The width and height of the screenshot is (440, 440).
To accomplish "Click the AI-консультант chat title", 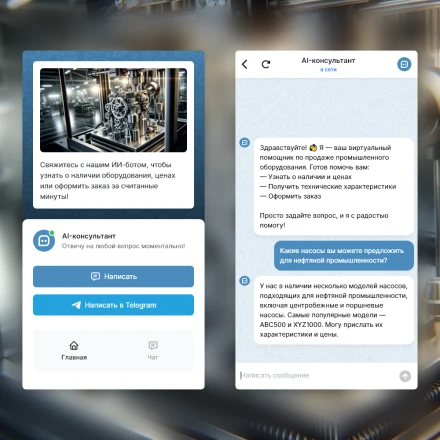I will pos(328,61).
